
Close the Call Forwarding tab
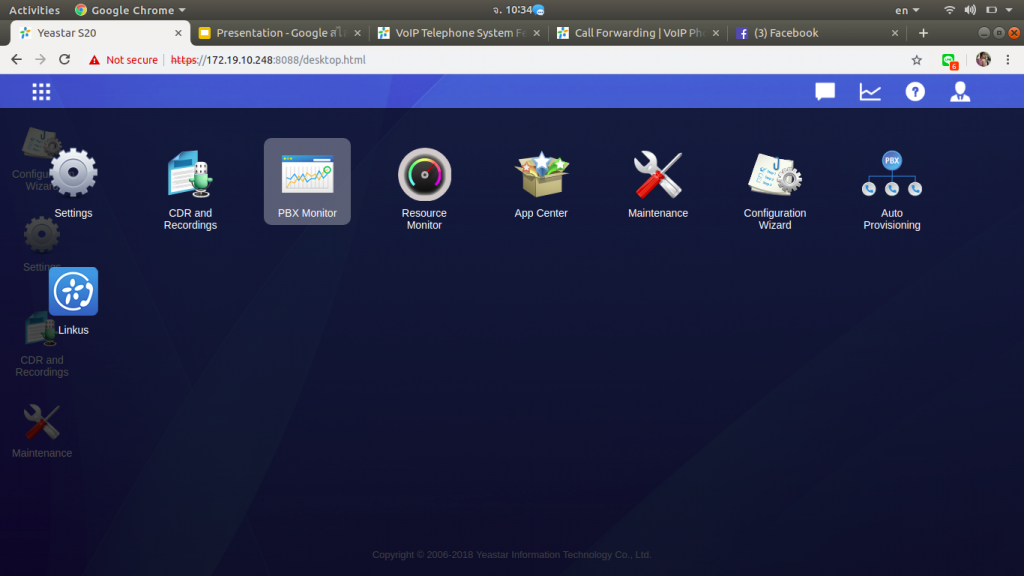point(716,33)
